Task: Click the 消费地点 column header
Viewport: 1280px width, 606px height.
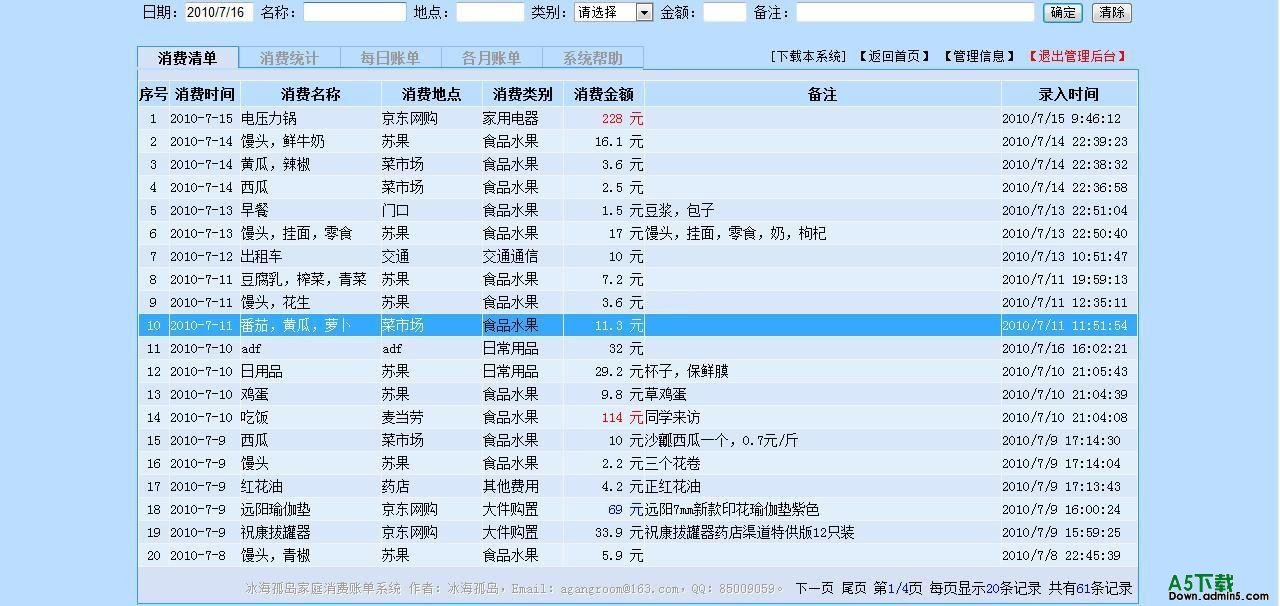Action: 431,94
